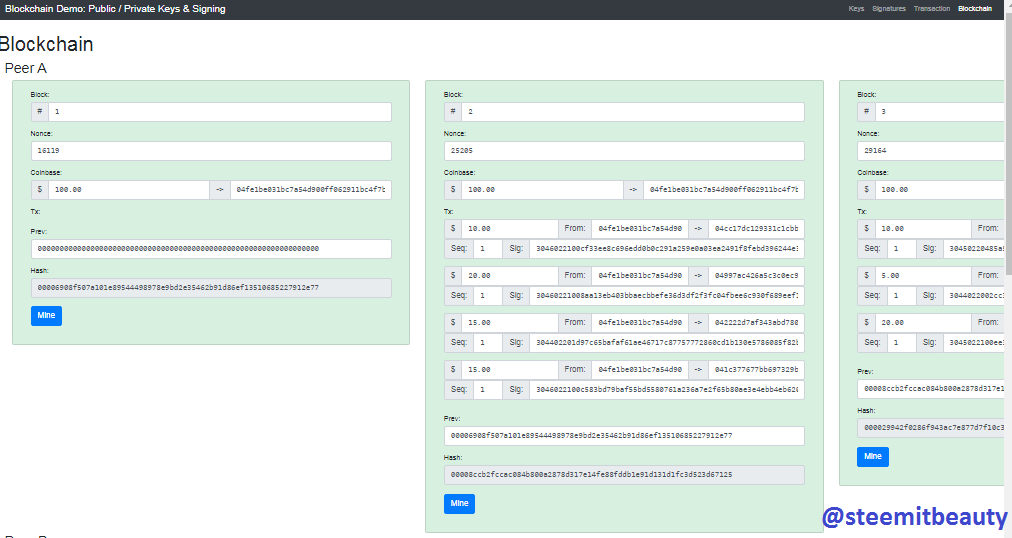Select block 1 Prev field of zeros
The image size is (1012, 538).
click(211, 249)
